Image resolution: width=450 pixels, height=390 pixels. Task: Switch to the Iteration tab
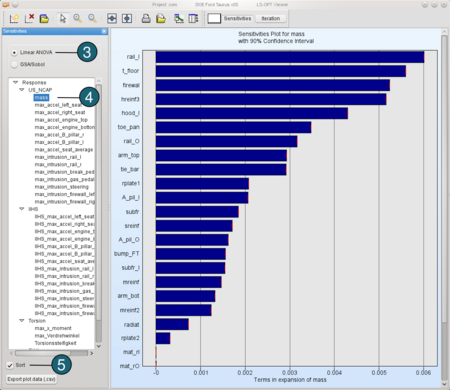pos(271,18)
